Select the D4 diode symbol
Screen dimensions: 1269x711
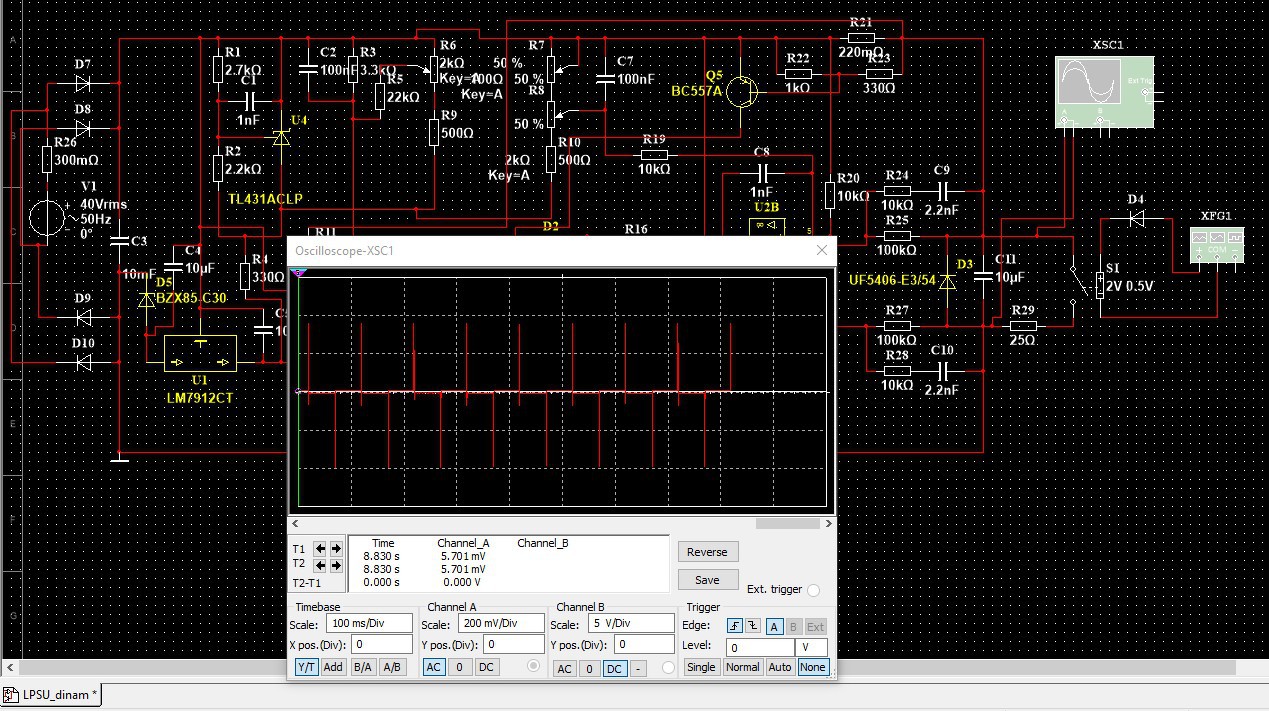[1136, 219]
